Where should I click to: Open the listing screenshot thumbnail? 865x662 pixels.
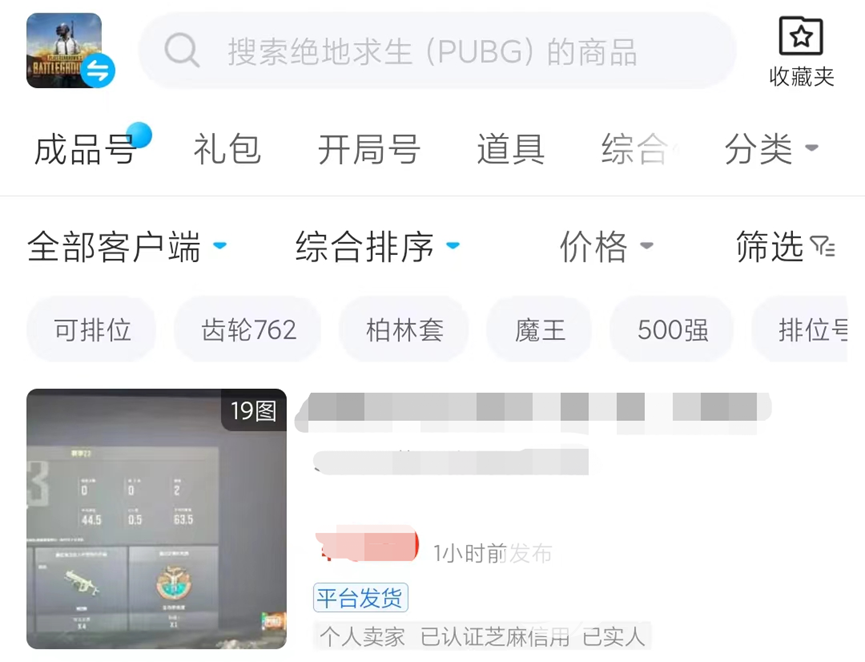157,519
